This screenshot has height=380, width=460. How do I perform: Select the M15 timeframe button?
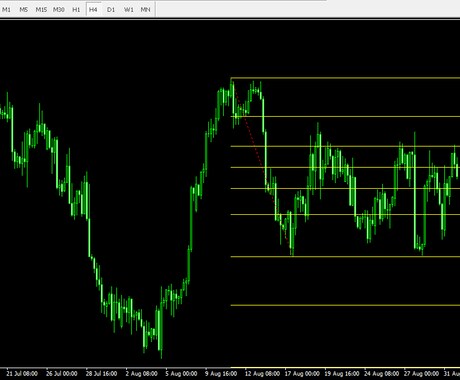(x=41, y=10)
